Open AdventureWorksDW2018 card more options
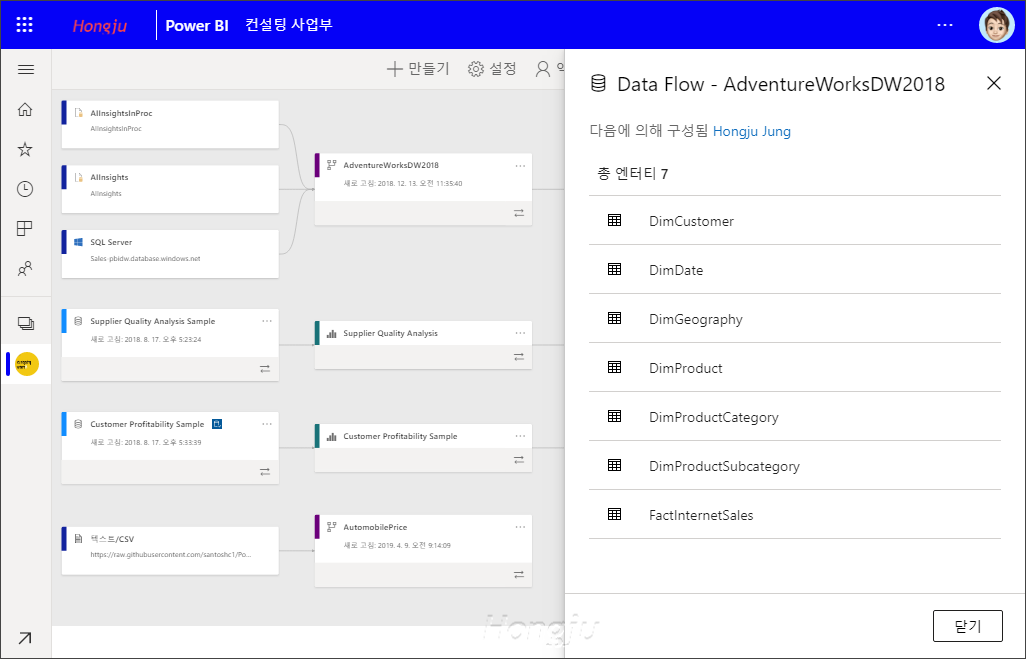The image size is (1026, 659). point(520,166)
